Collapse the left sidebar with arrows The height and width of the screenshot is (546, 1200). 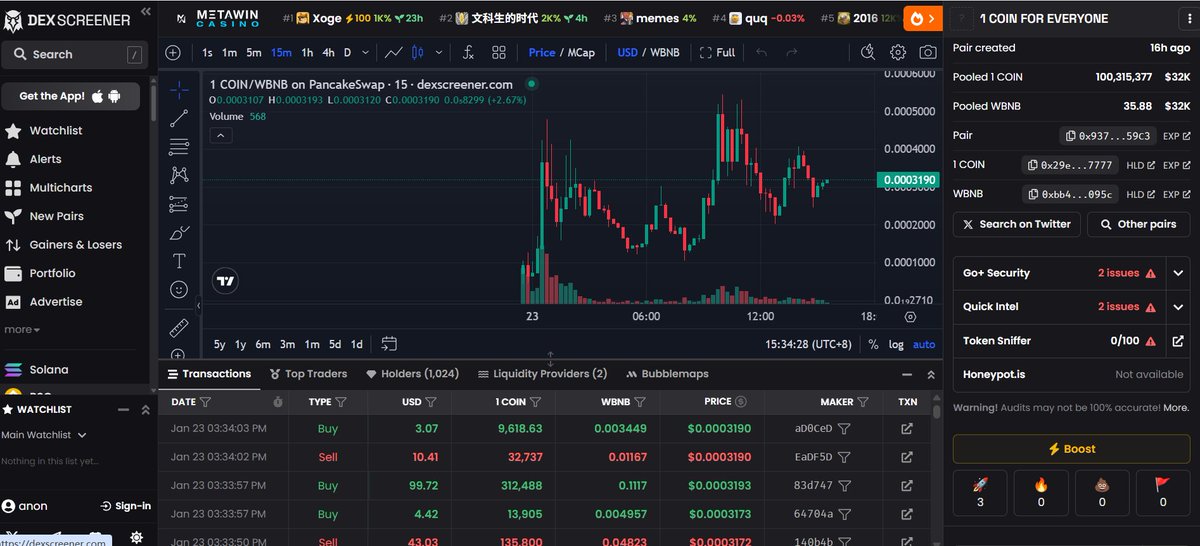click(146, 12)
